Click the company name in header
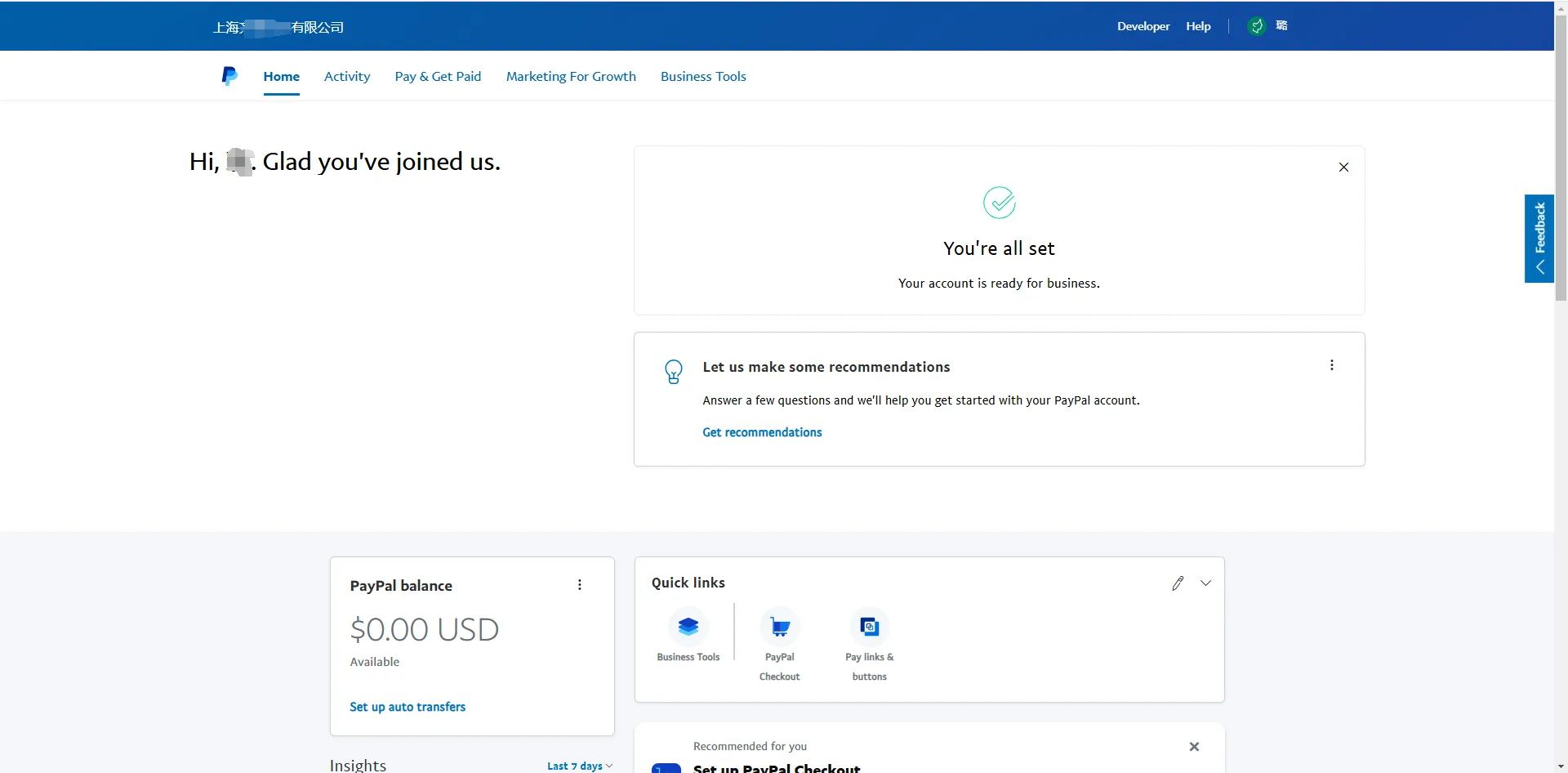This screenshot has width=1568, height=773. (278, 27)
